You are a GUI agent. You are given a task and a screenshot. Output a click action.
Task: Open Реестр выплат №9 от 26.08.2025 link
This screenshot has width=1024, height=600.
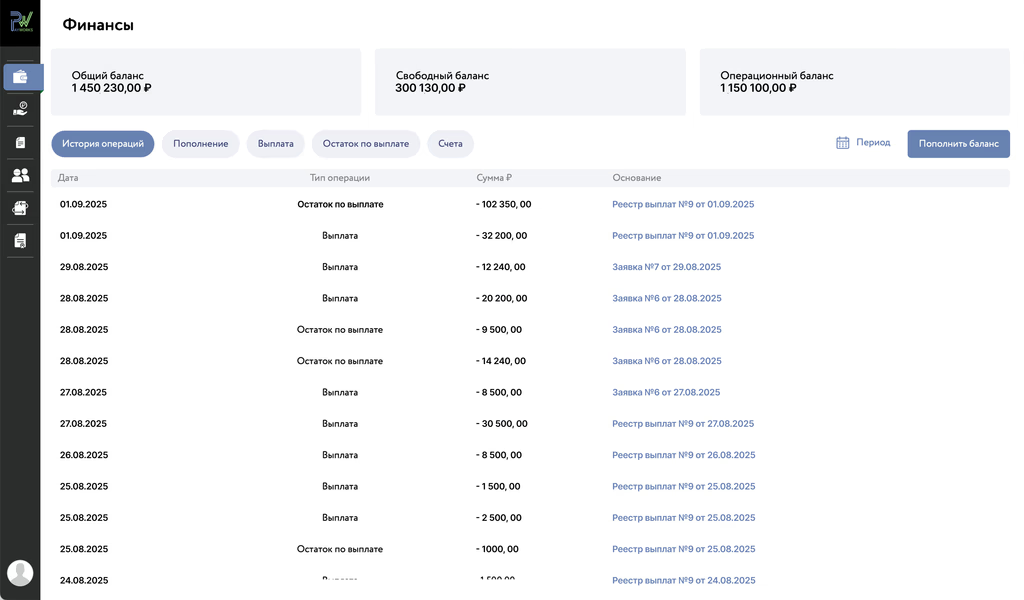point(683,455)
